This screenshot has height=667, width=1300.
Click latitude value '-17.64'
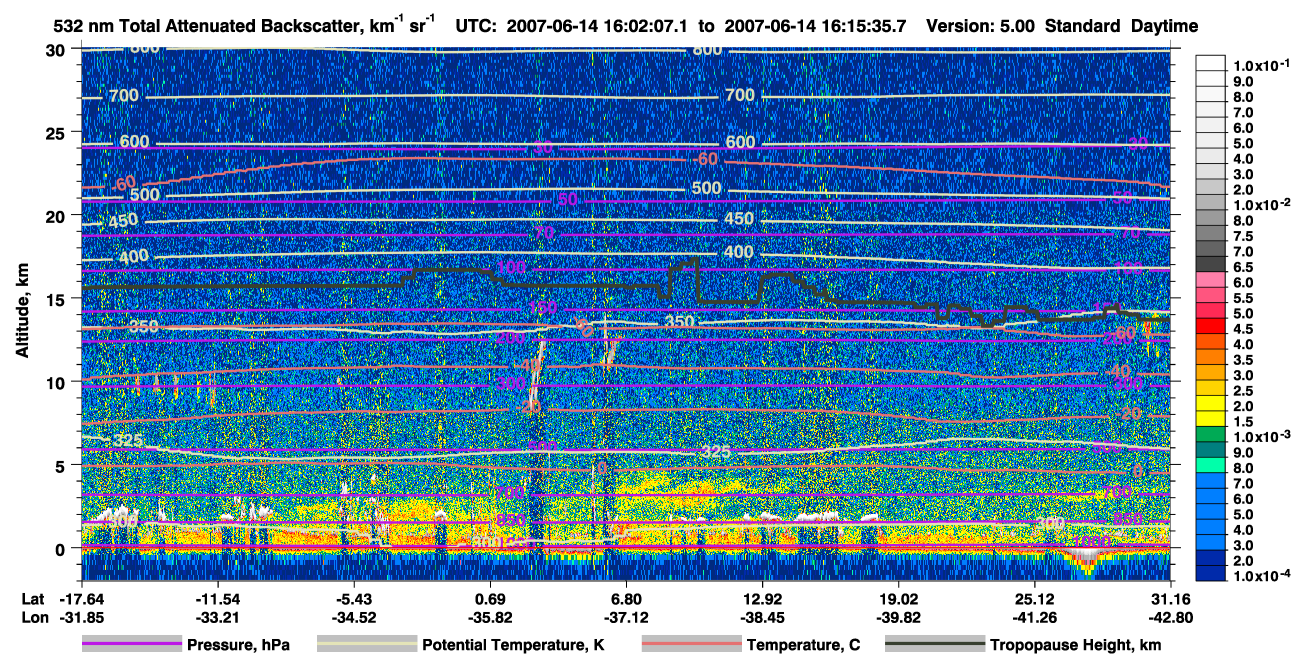tap(81, 598)
